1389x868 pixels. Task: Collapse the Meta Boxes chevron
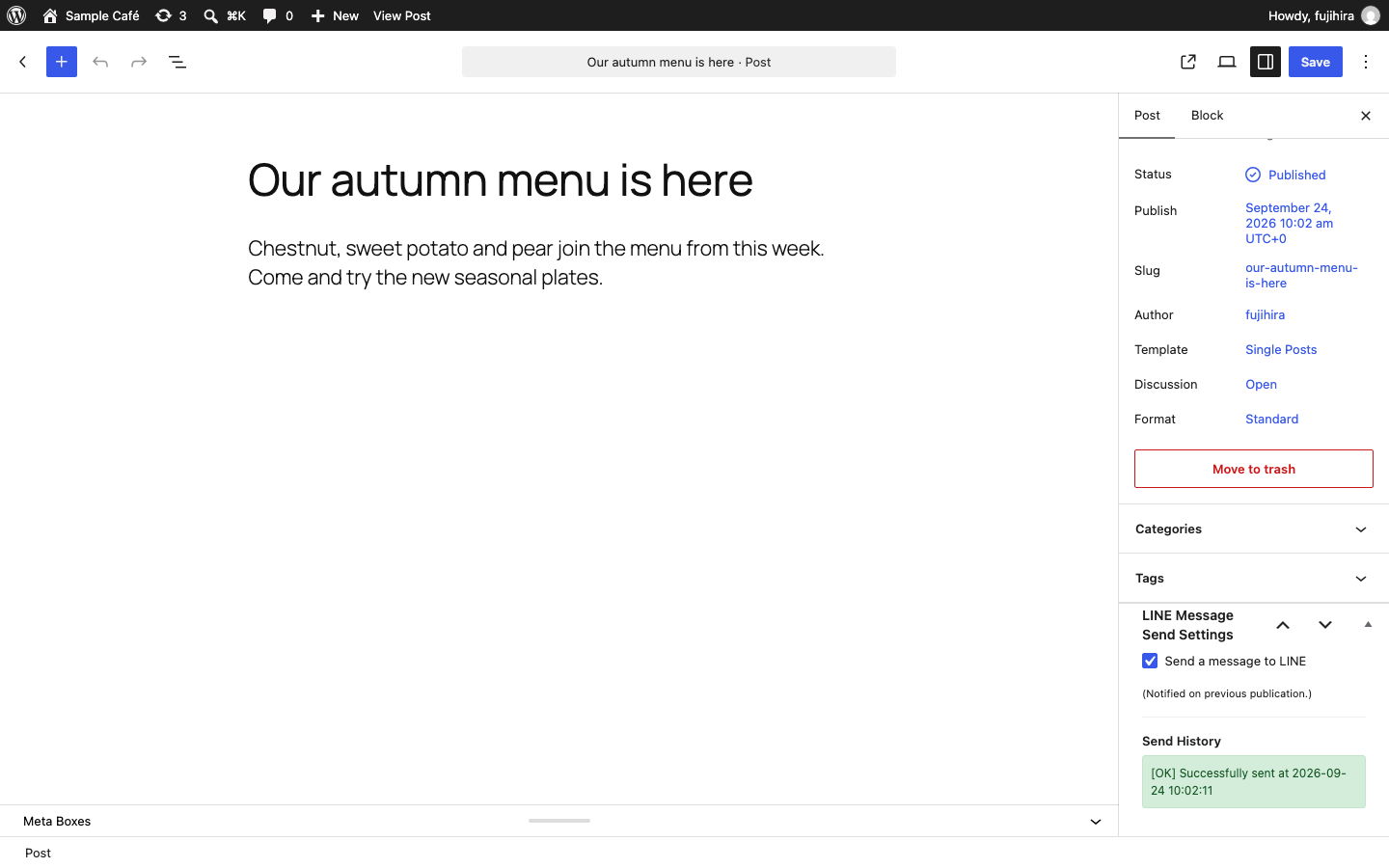(x=1096, y=822)
